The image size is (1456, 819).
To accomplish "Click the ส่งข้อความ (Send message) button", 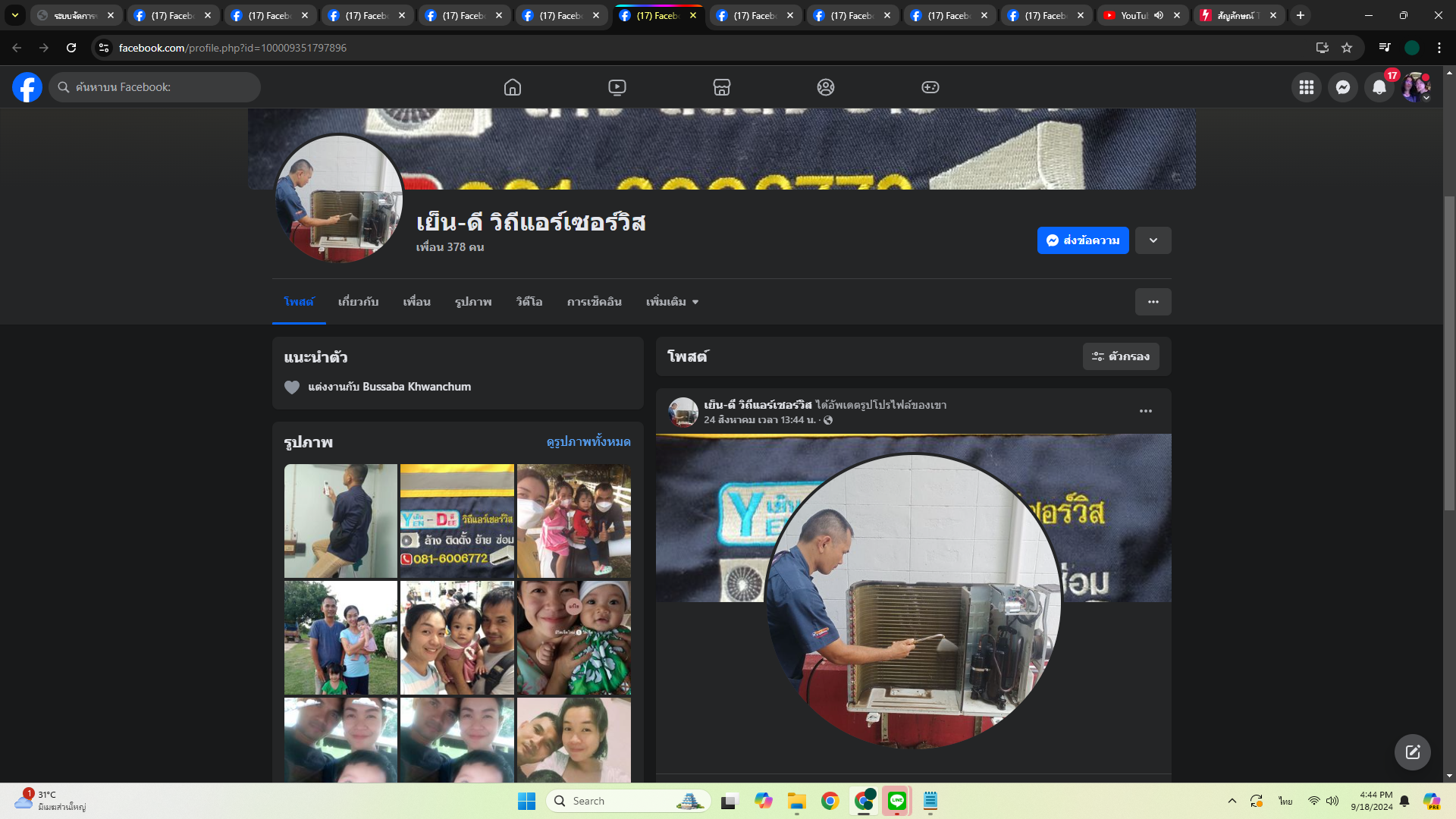I will 1083,240.
